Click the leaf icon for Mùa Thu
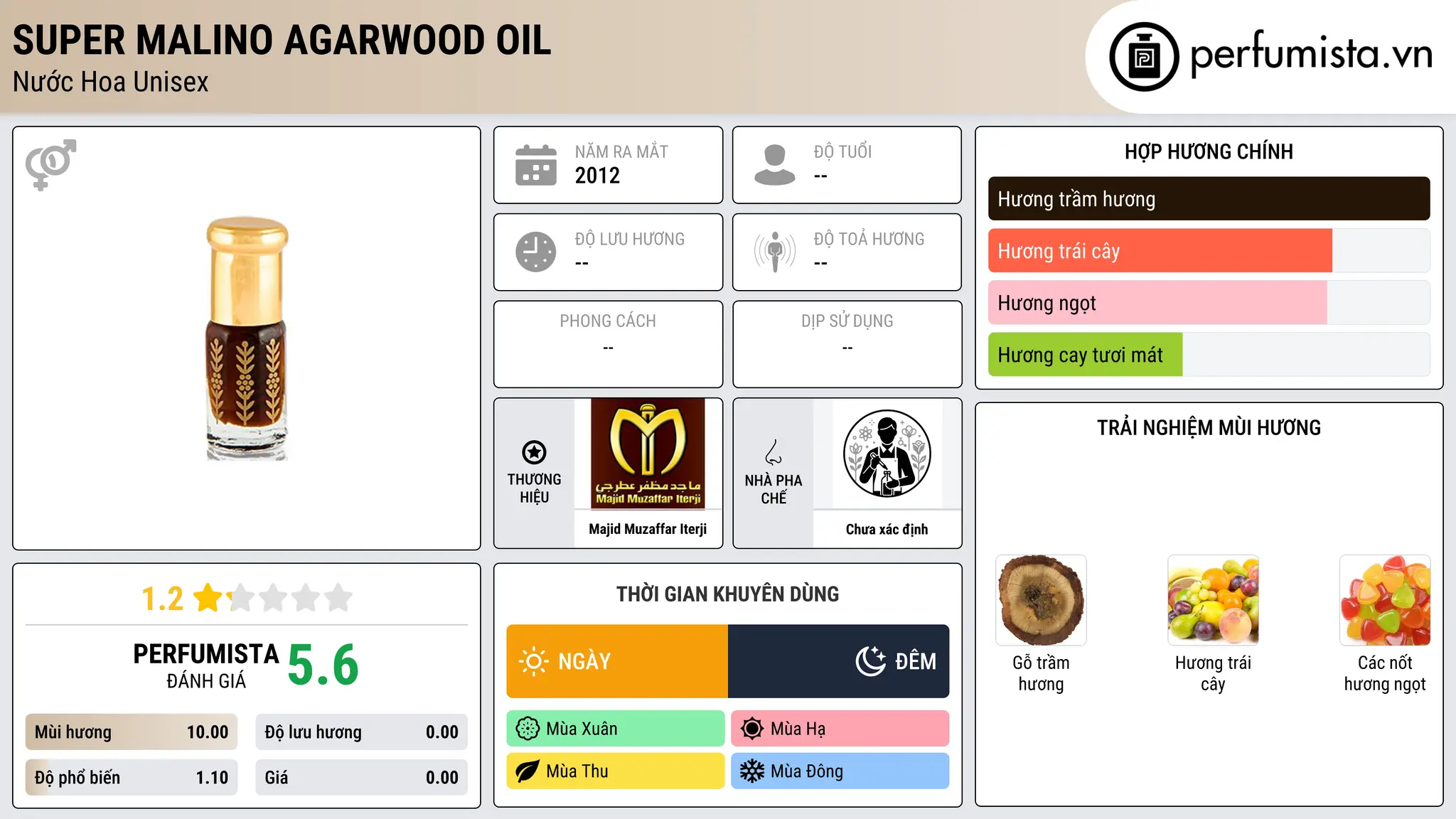 527,771
